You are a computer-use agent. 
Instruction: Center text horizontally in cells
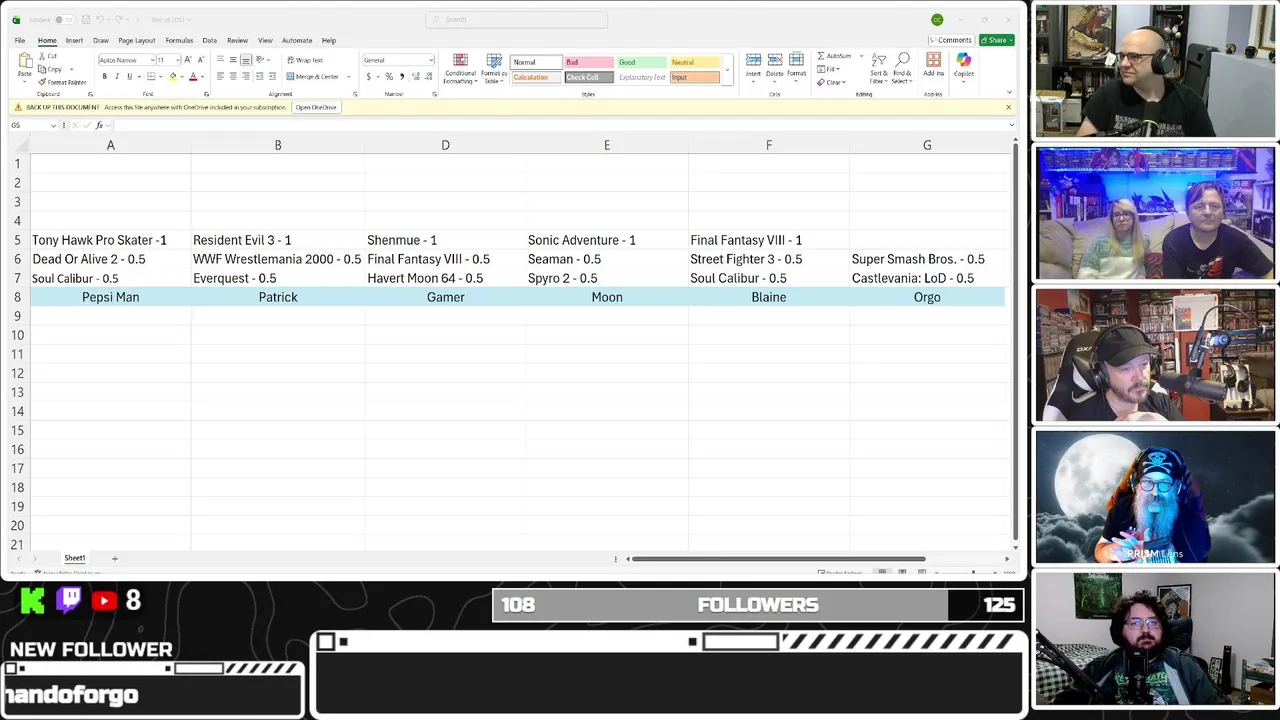(x=233, y=76)
